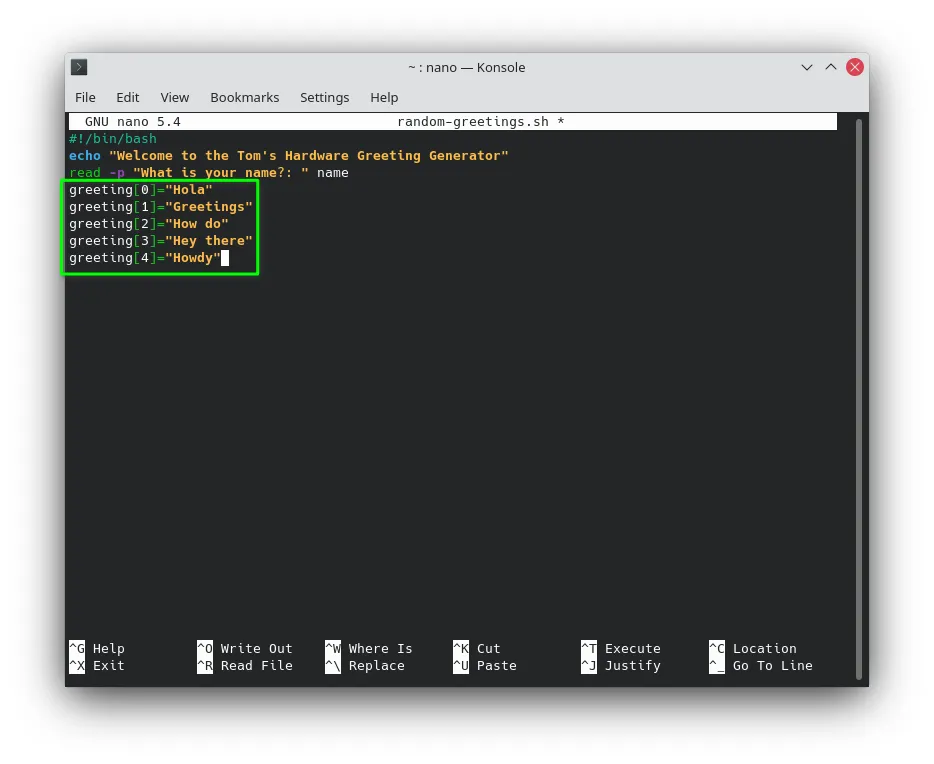Viewport: 934px width, 764px height.
Task: Click the ^\ Replace shortcut label
Action: (x=365, y=666)
